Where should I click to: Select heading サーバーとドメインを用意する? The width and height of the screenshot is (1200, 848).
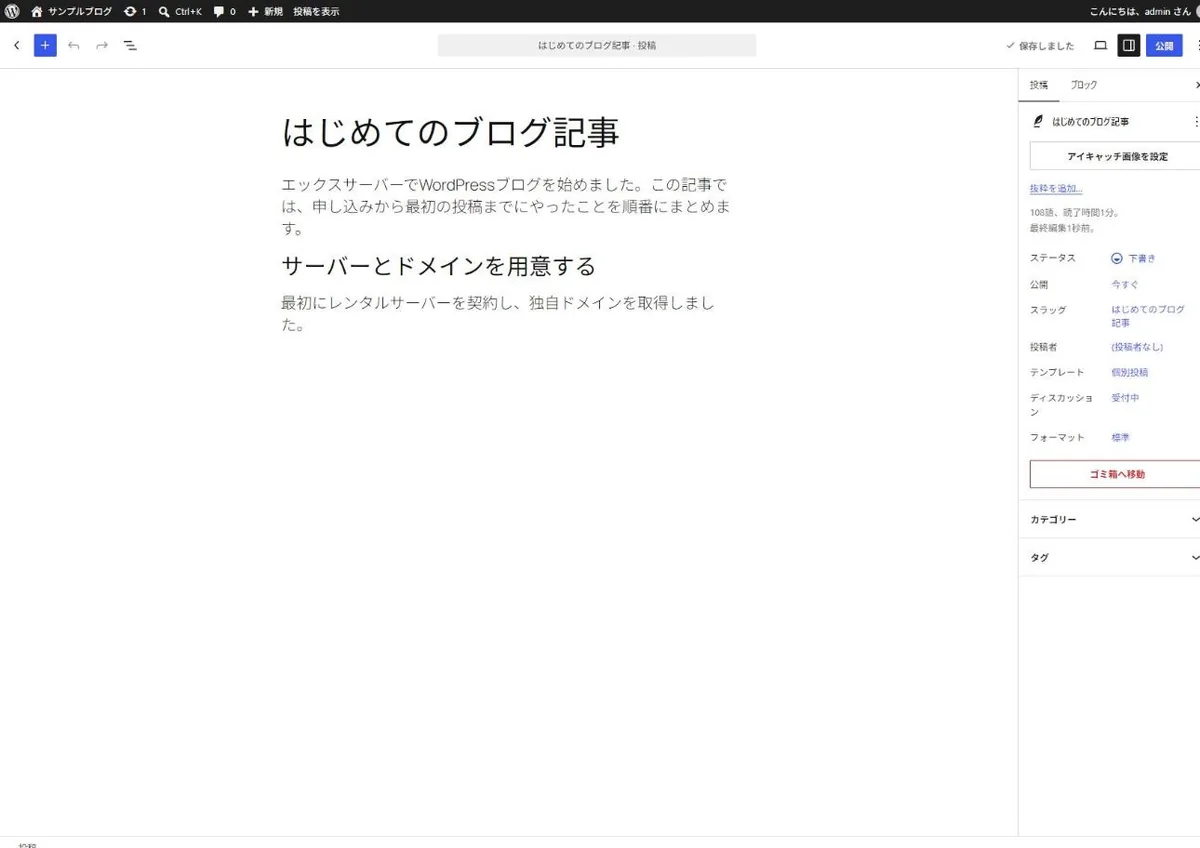coord(438,266)
